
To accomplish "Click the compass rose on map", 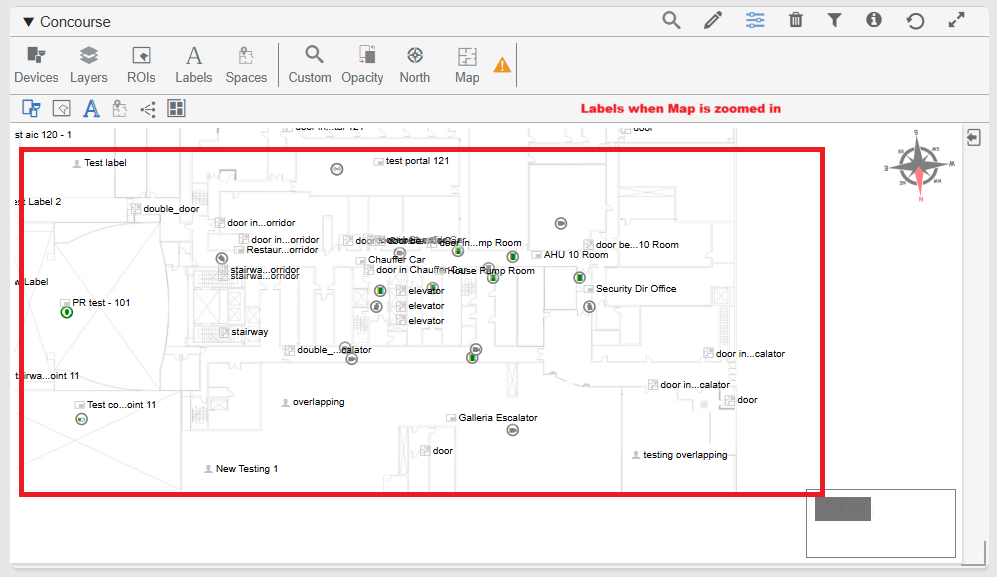I will click(919, 165).
